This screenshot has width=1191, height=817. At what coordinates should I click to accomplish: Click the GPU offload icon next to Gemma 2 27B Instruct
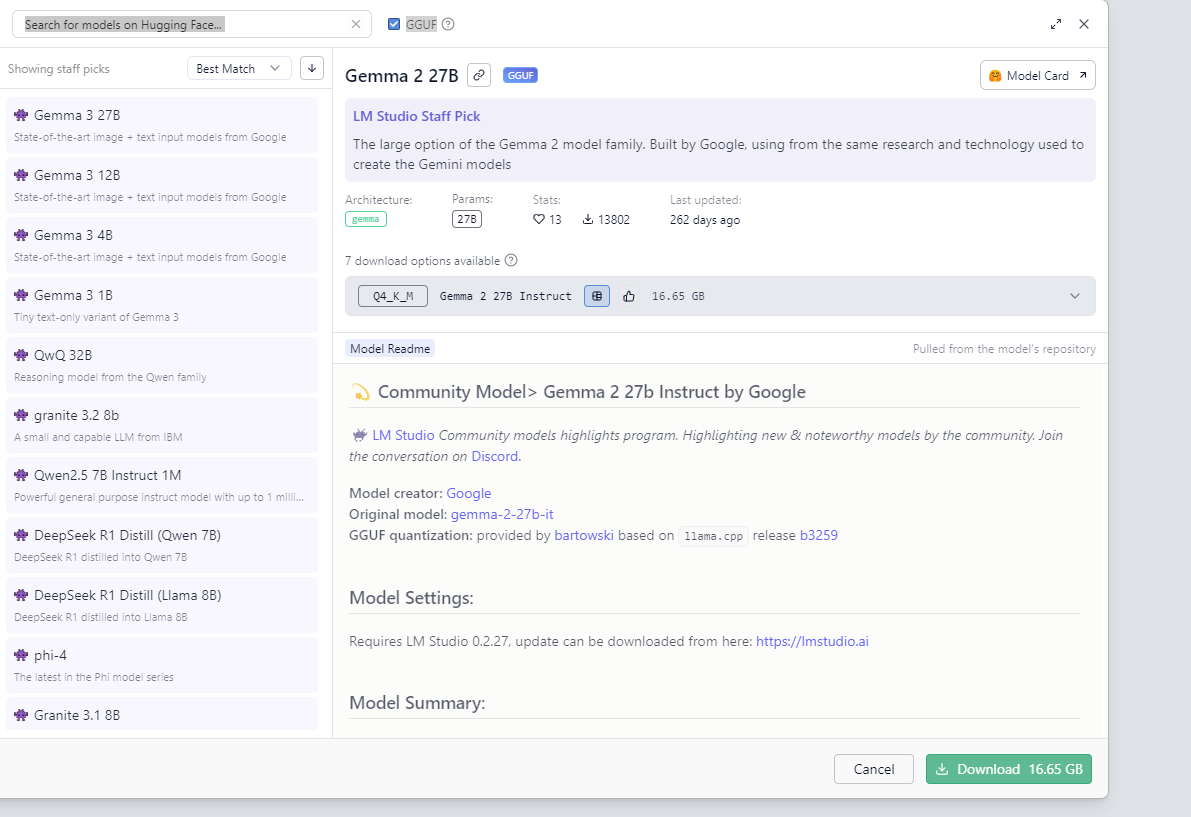point(597,296)
